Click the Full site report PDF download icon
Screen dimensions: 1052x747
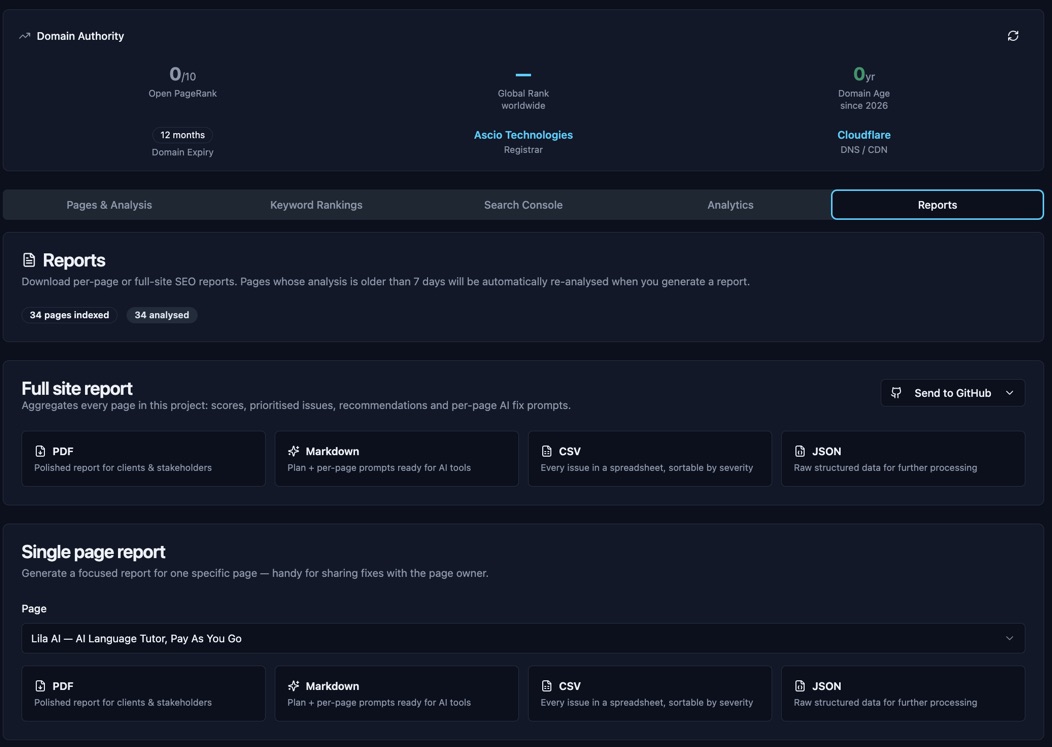[40, 451]
